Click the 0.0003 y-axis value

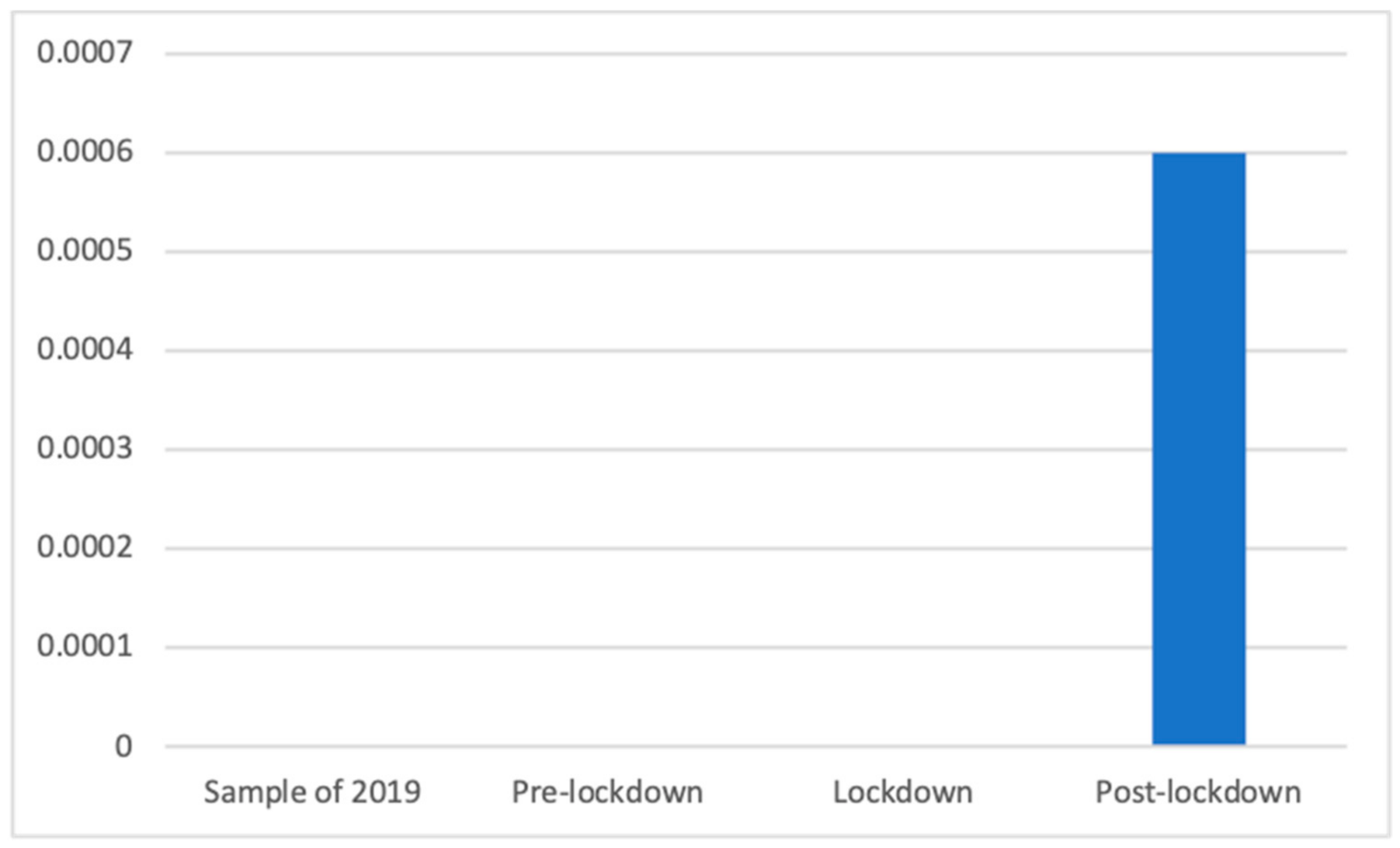85,448
